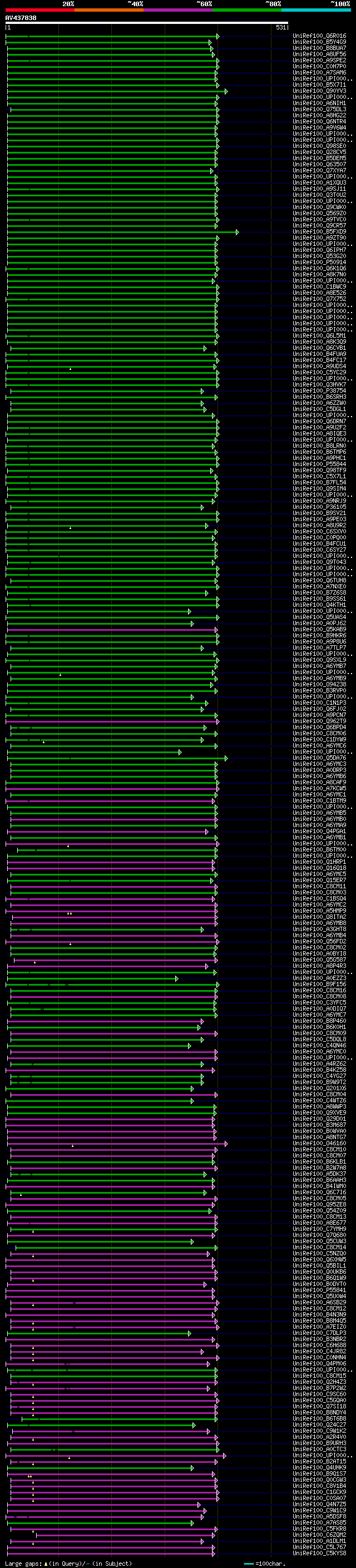Open hit UniRef100_Q6R016
Screen dimensions: 356x1568
(x=319, y=37)
